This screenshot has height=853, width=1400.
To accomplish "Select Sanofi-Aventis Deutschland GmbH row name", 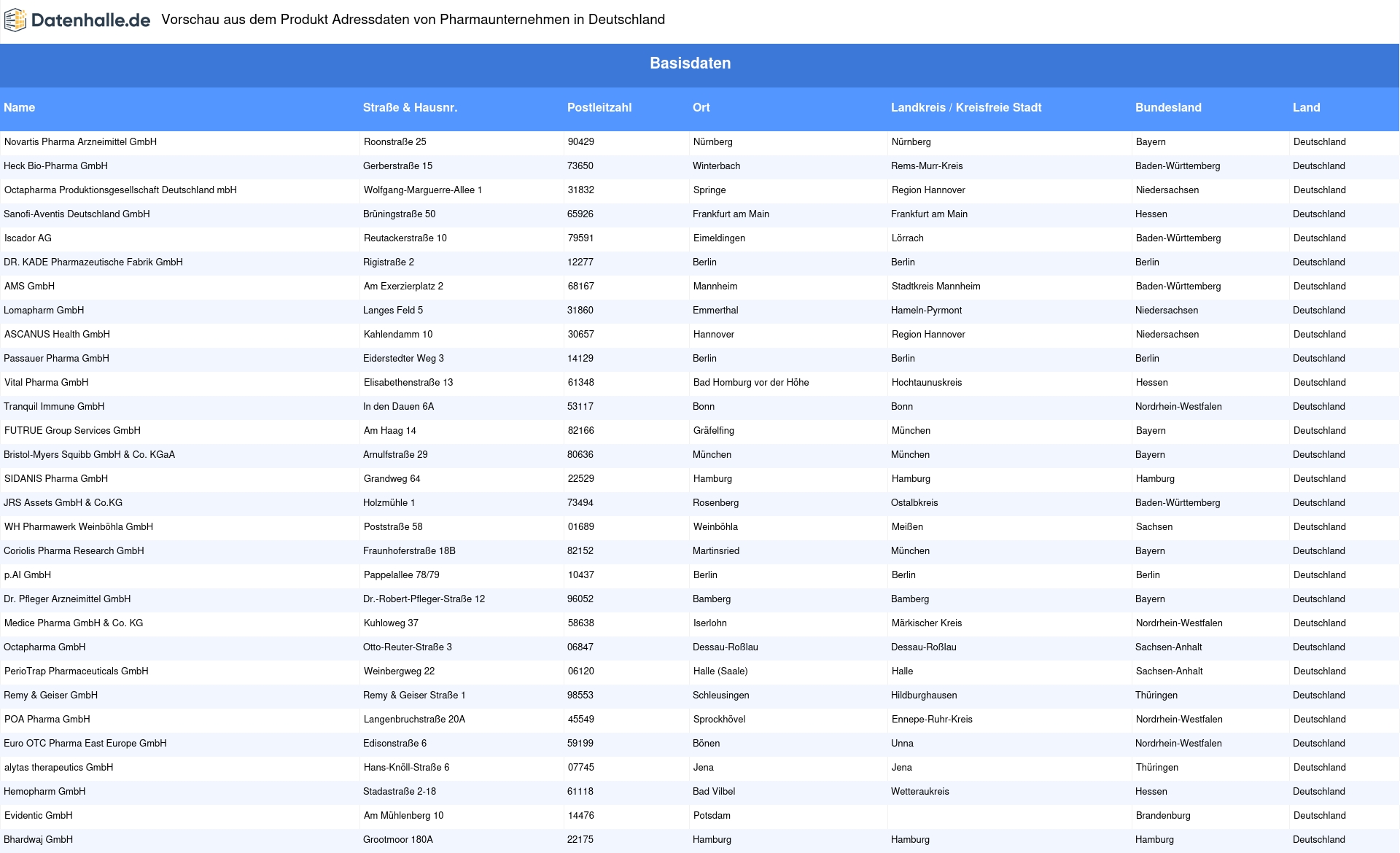I will click(77, 214).
